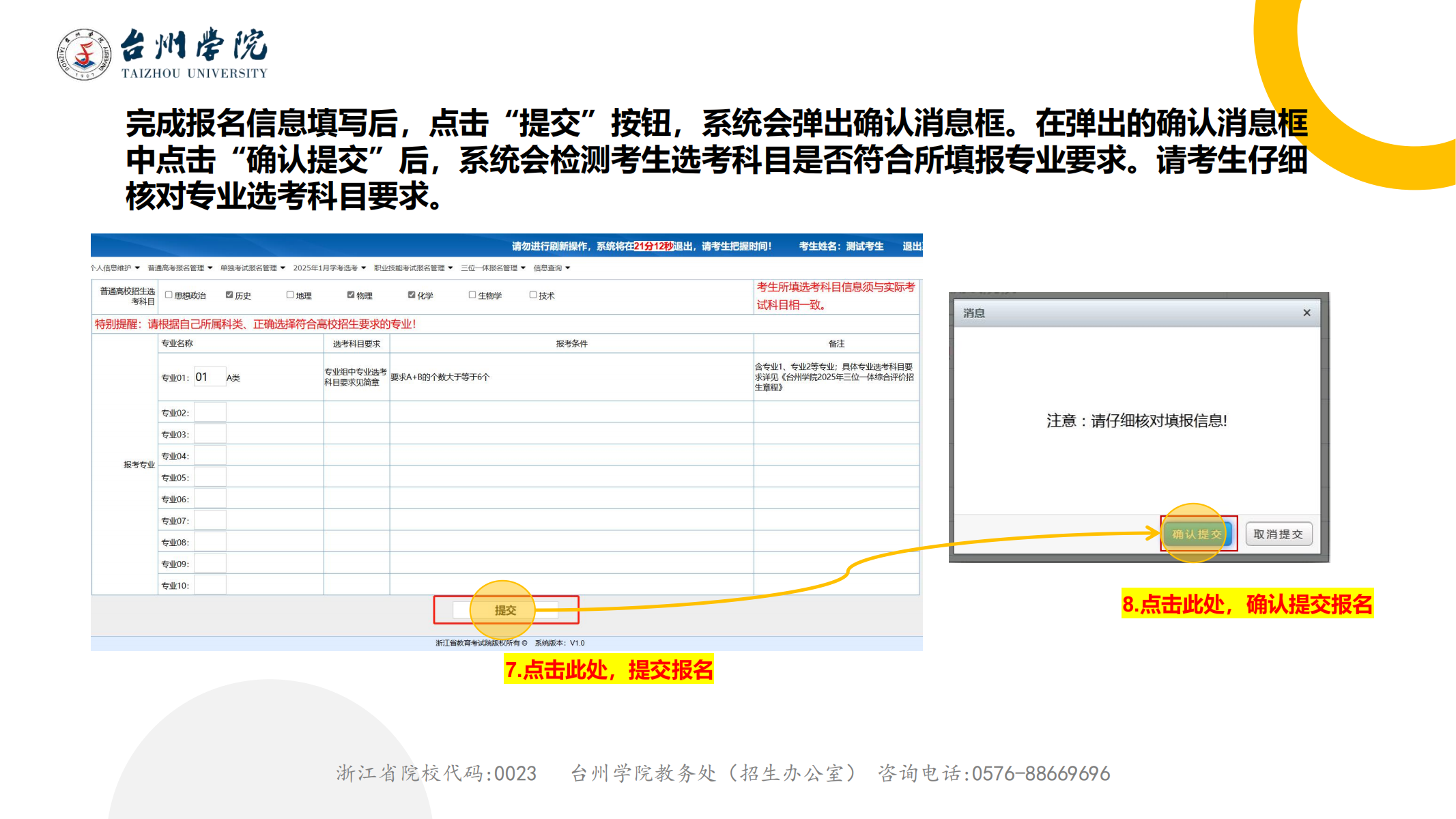Check the 生物学 subject checkbox

pos(472,295)
